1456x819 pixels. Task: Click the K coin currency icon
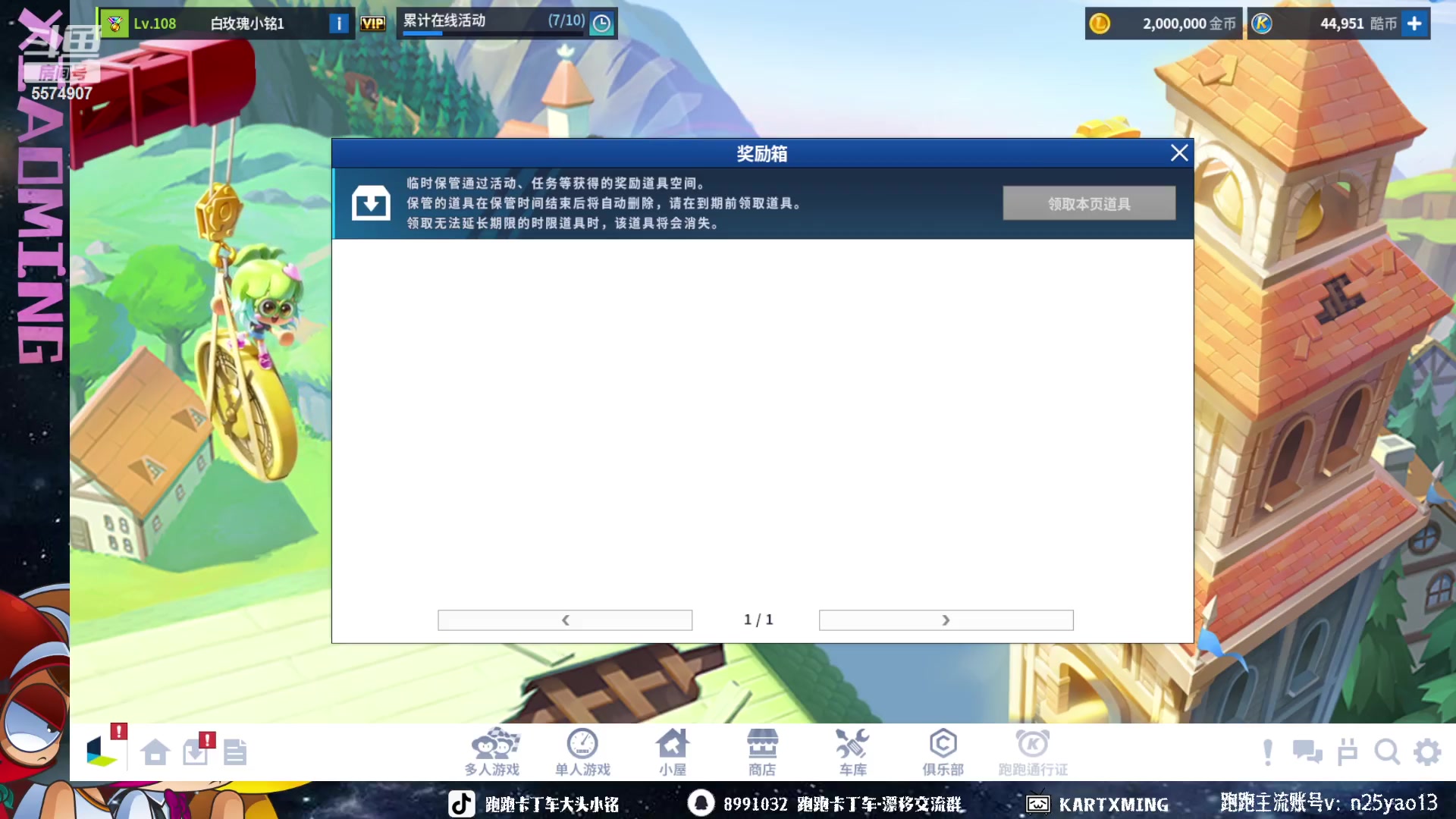pyautogui.click(x=1262, y=24)
